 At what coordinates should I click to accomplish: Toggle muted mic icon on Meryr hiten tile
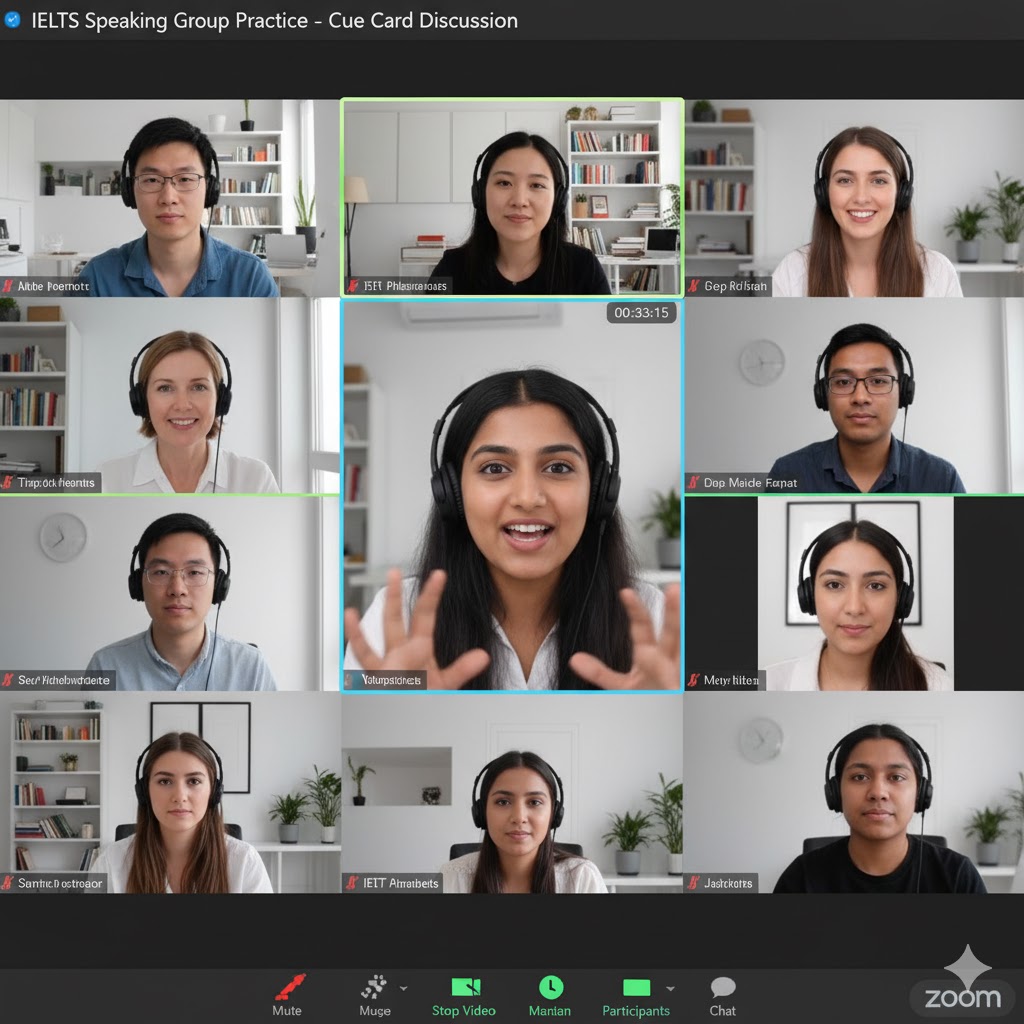[693, 681]
